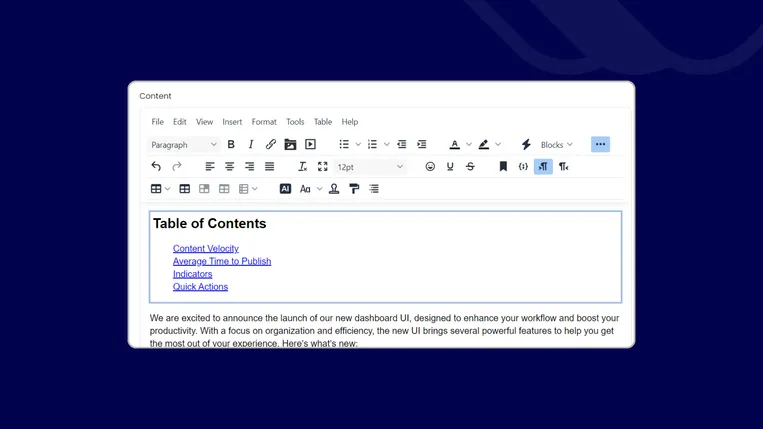Toggle italic text style
The image size is (763, 429).
[251, 145]
